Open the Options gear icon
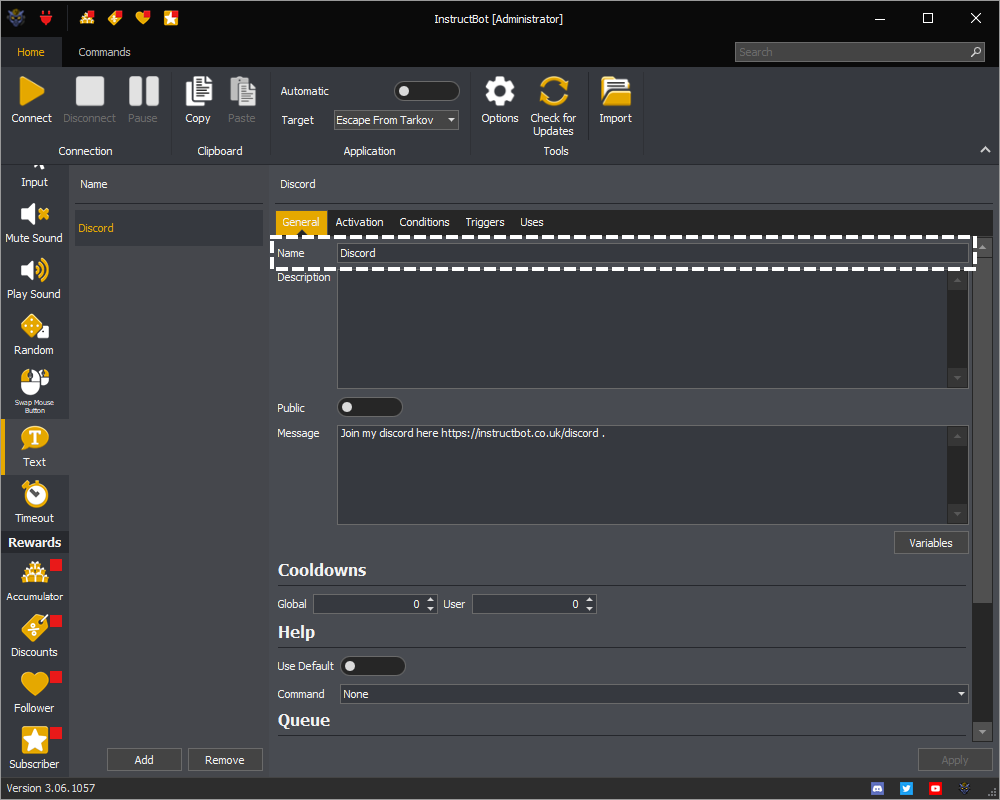This screenshot has height=800, width=1000. (x=499, y=92)
